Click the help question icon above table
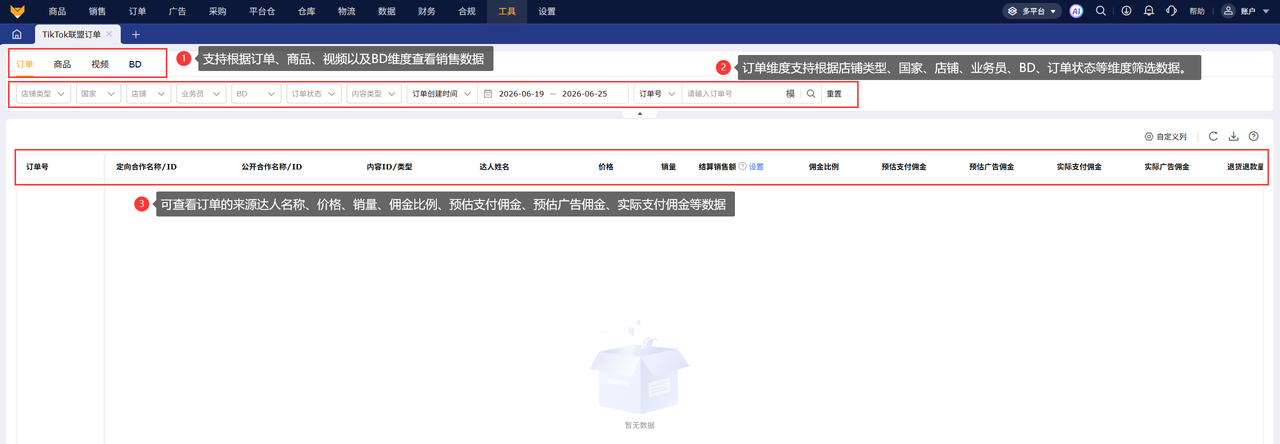The image size is (1280, 444). pos(1253,136)
